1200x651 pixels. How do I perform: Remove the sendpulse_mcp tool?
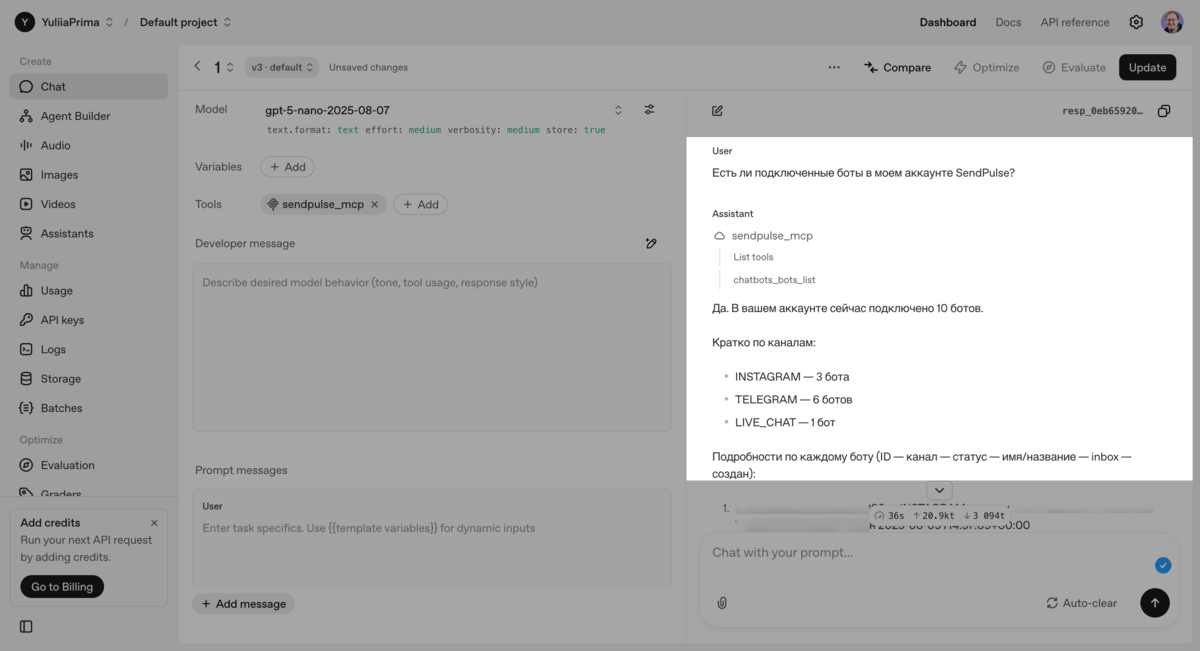point(375,204)
